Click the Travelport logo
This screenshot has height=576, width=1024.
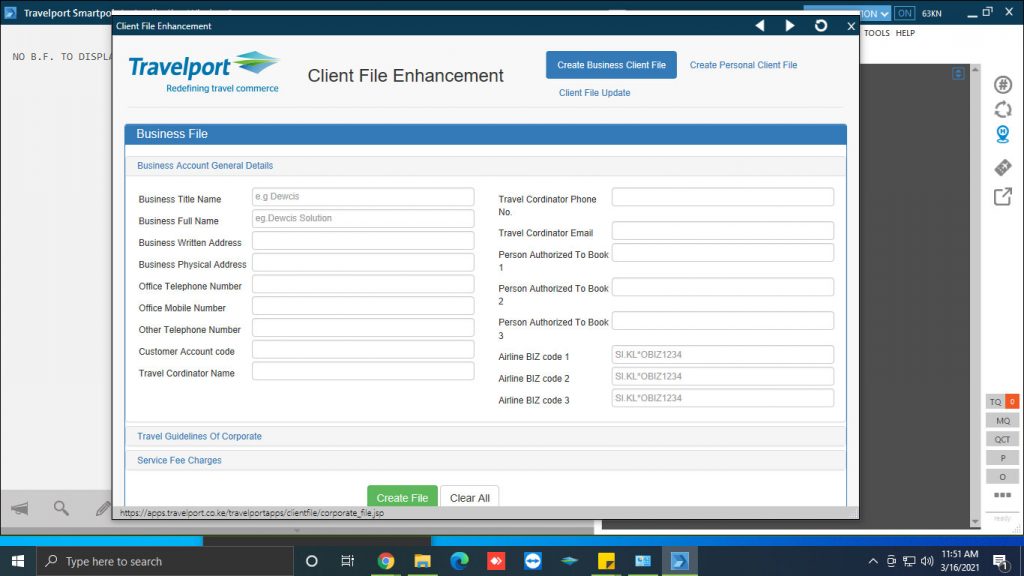coord(204,72)
